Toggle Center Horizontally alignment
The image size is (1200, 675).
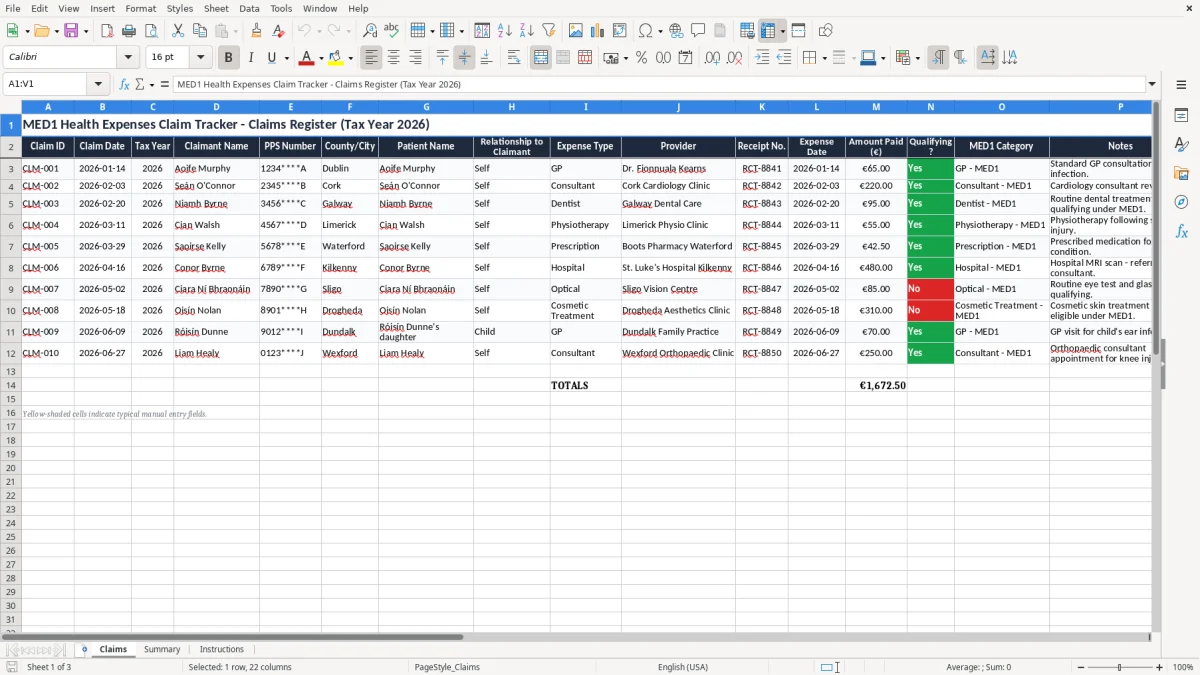(393, 57)
